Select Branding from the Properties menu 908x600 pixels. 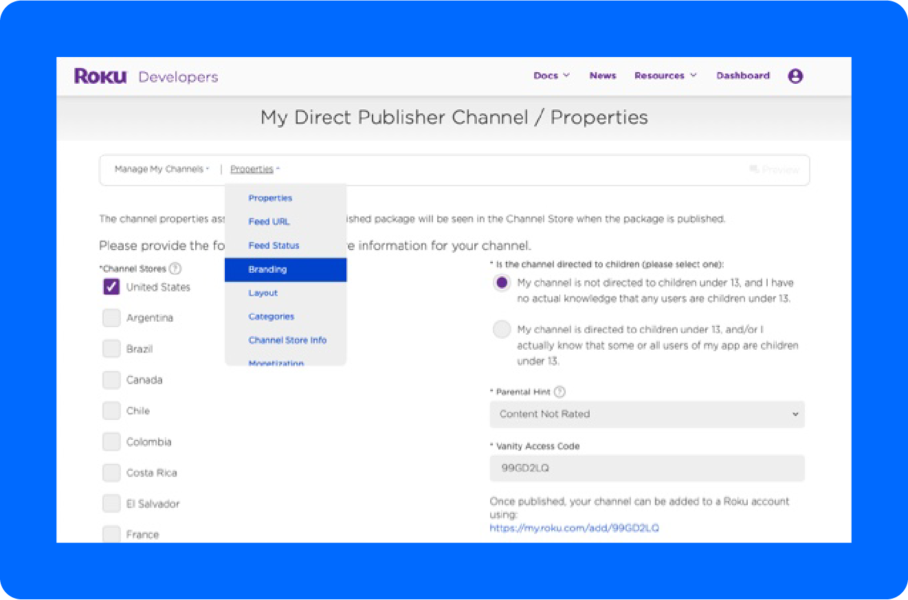point(268,269)
